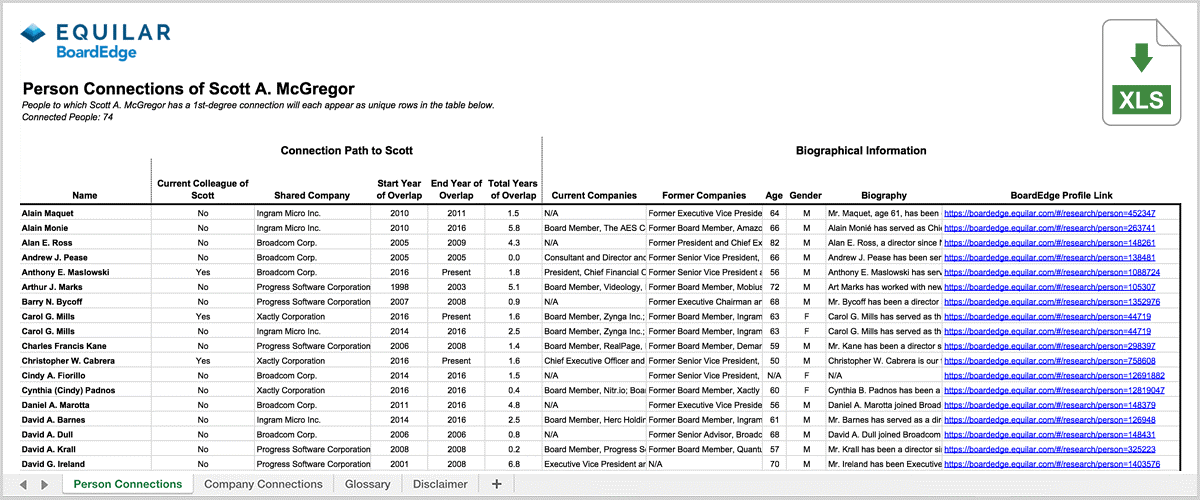Viewport: 1200px width, 500px height.
Task: Select the Gender column header
Action: point(805,196)
